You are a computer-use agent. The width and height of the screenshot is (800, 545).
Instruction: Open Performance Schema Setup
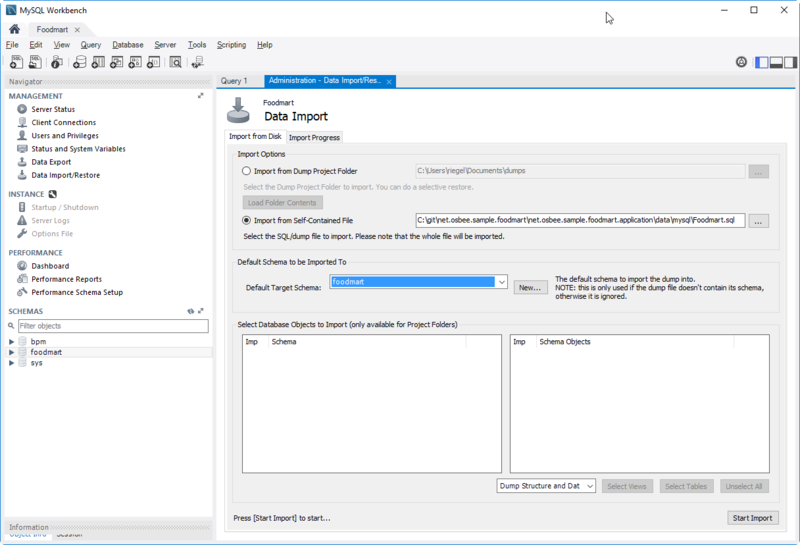coord(77,293)
